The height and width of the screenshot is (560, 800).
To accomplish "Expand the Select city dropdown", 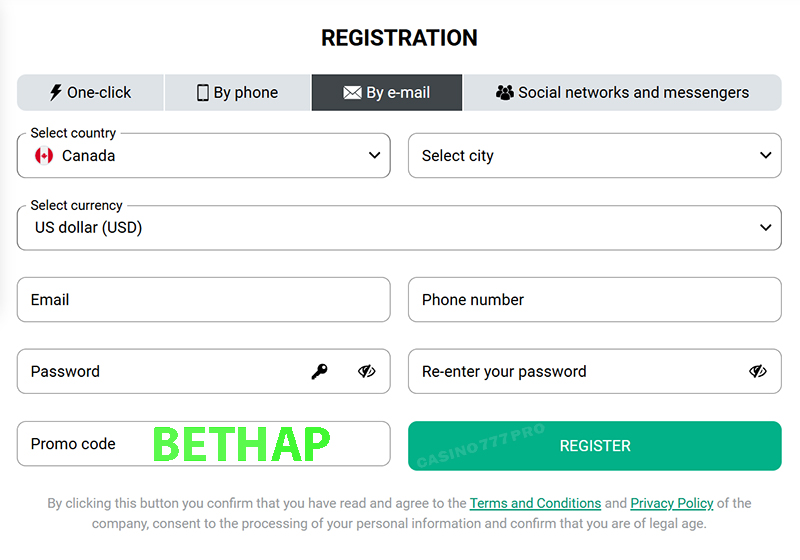I will 765,156.
